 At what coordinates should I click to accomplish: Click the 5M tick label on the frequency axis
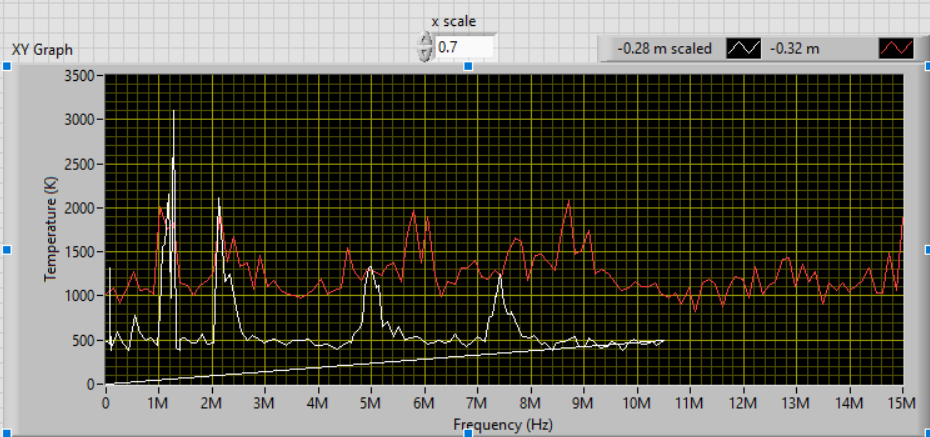coord(371,403)
